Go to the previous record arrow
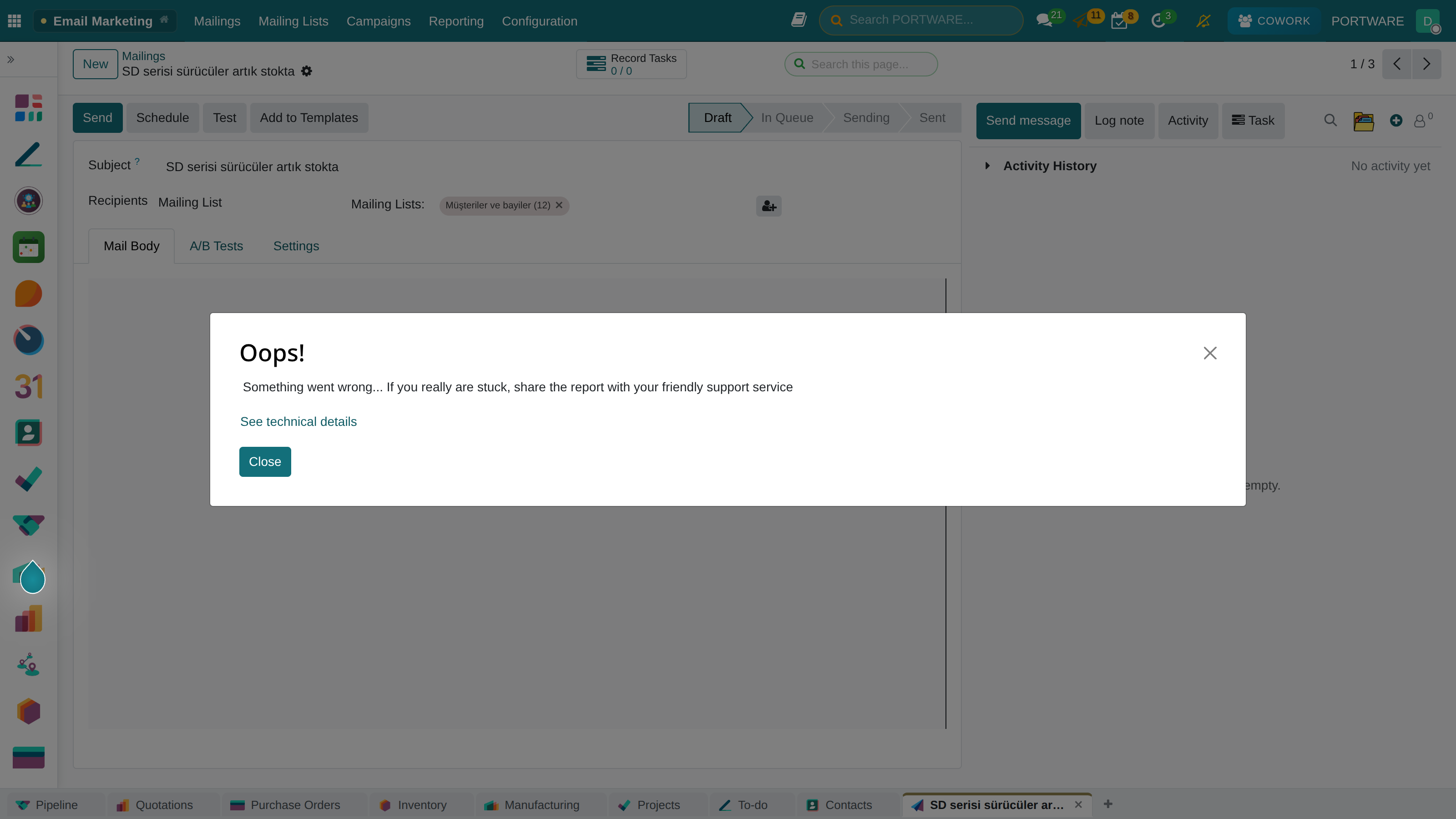The height and width of the screenshot is (819, 1456). click(x=1397, y=64)
